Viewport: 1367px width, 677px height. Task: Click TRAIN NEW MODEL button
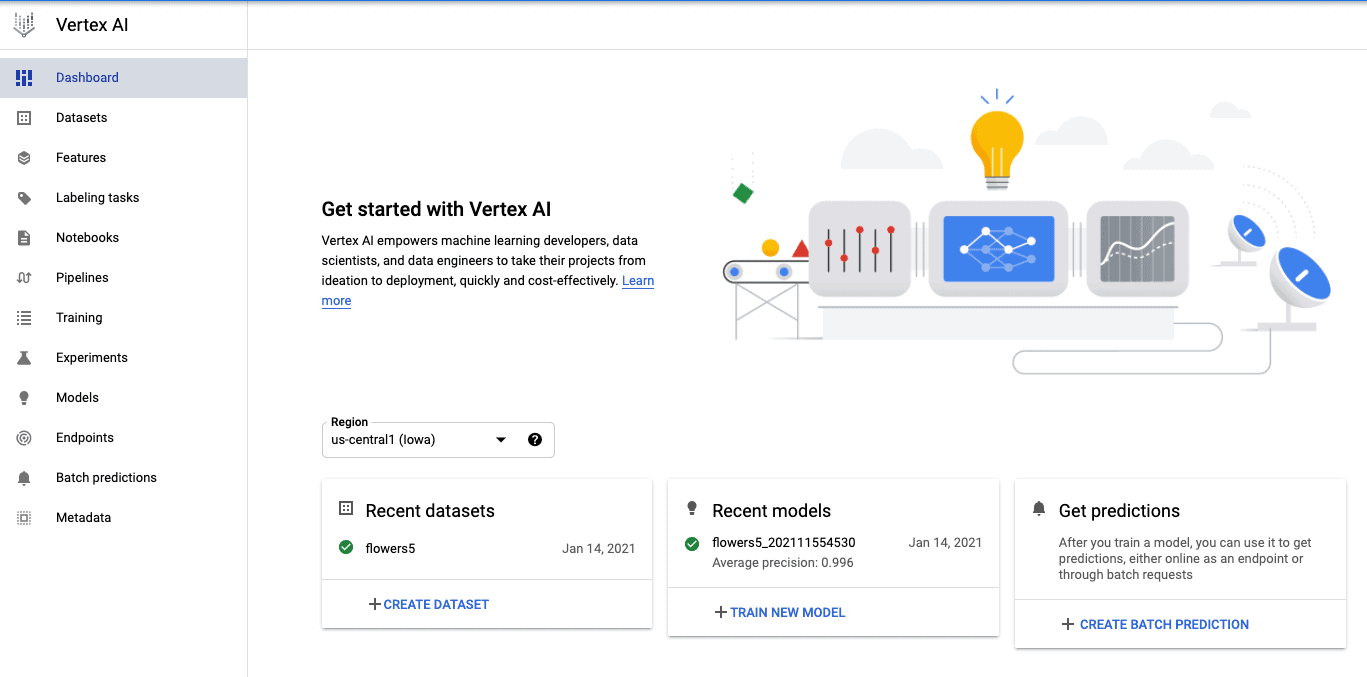point(780,612)
